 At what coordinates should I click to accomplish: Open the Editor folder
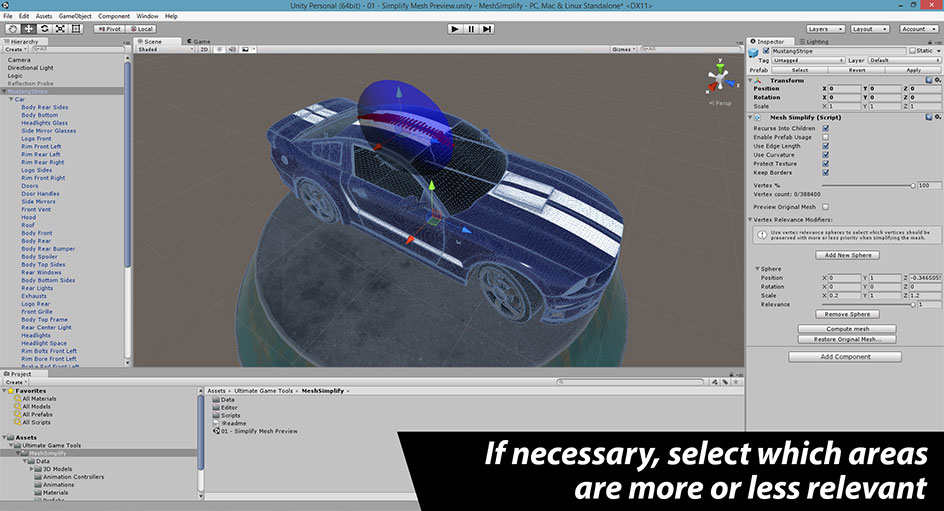tap(225, 407)
